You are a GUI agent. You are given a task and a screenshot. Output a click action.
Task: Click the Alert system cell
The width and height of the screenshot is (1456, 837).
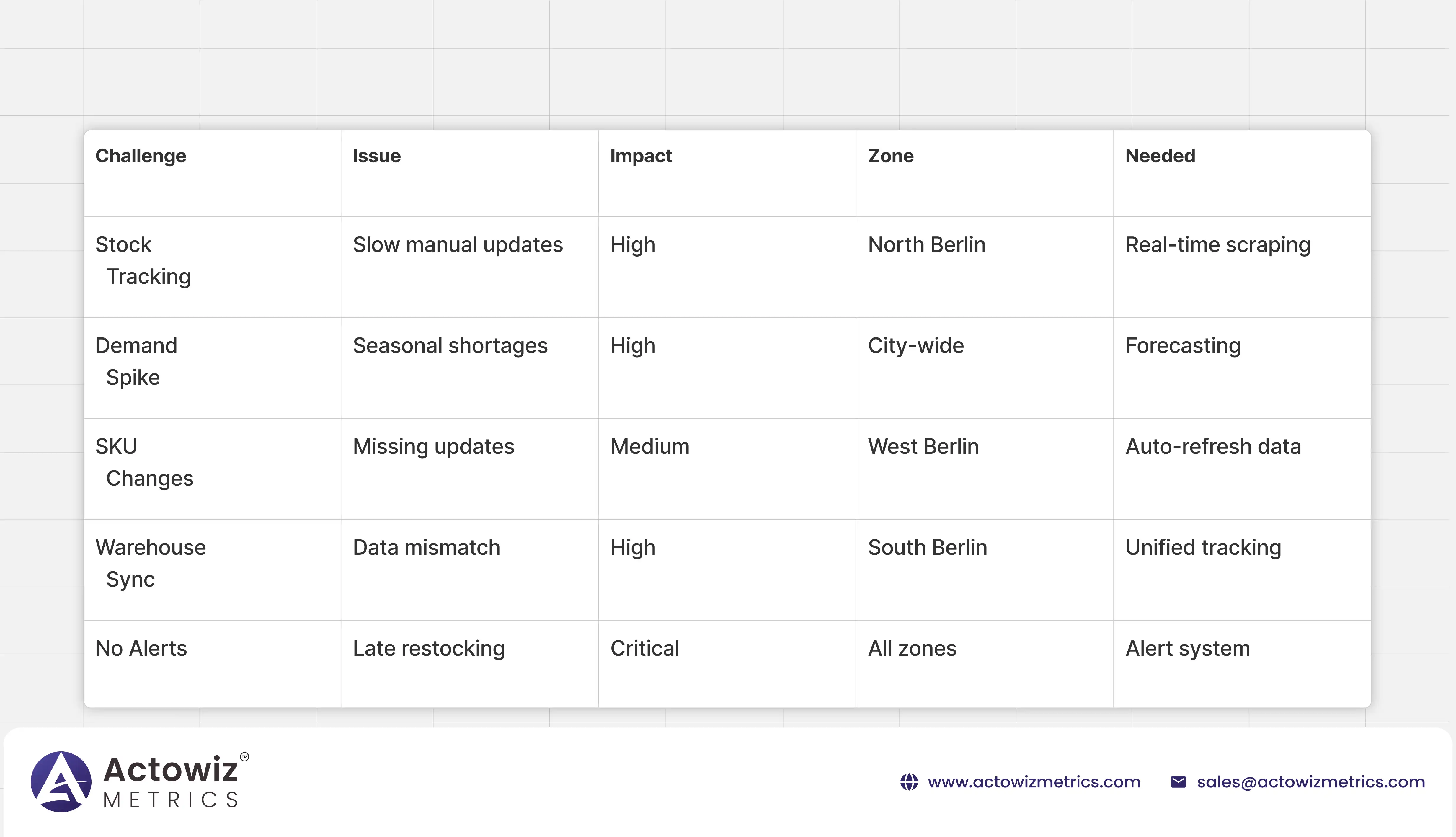[1188, 648]
